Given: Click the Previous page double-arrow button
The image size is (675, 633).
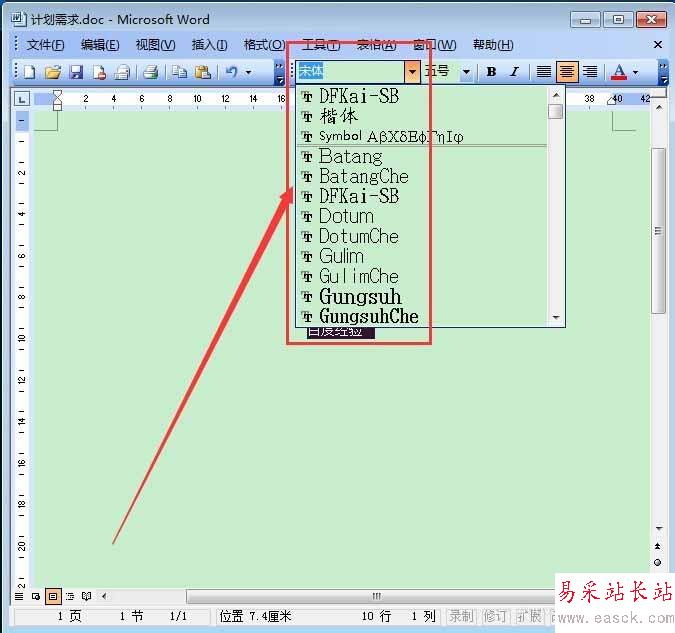Looking at the screenshot, I should [658, 546].
